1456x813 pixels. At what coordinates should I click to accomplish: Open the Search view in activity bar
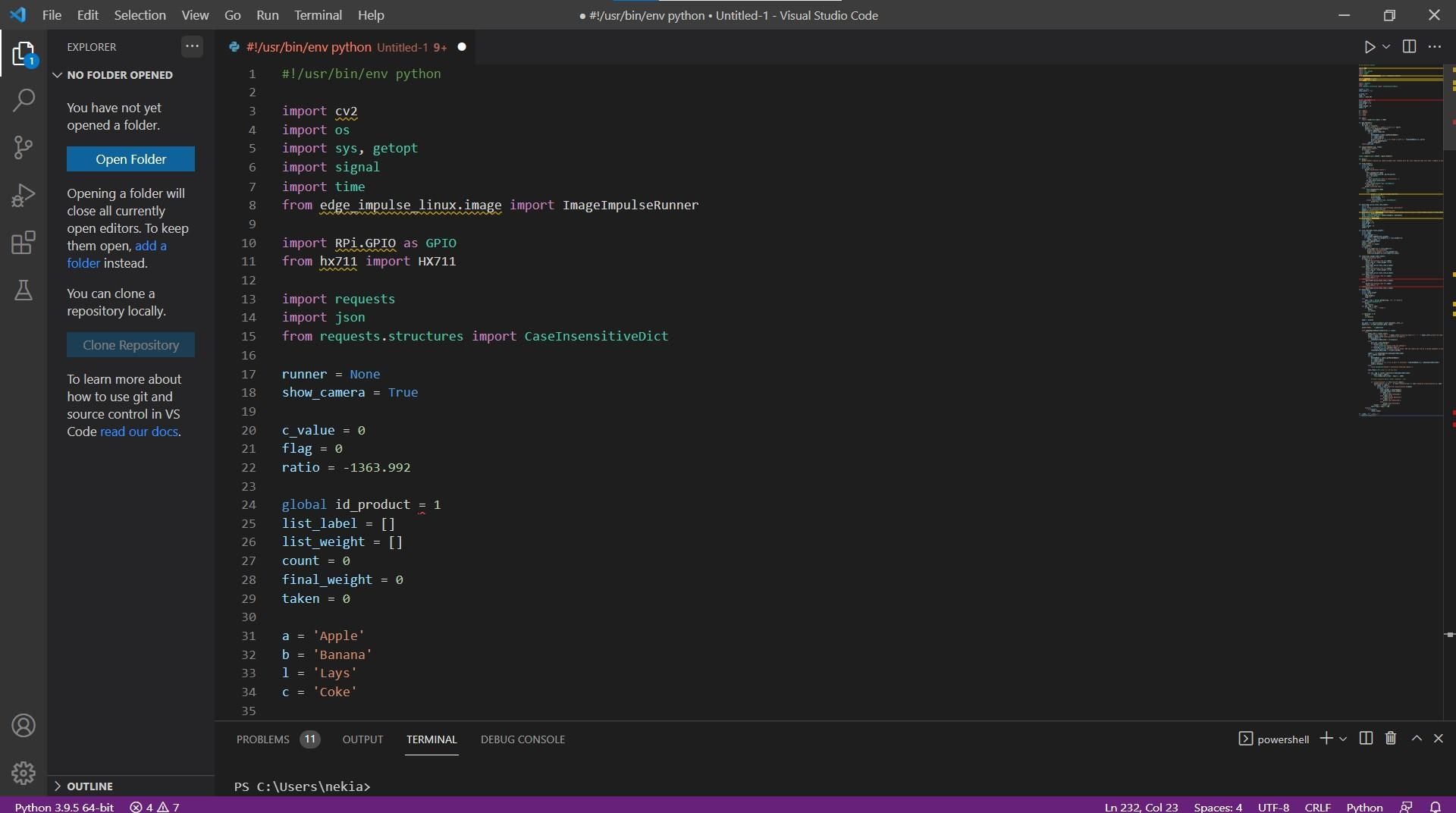tap(24, 100)
